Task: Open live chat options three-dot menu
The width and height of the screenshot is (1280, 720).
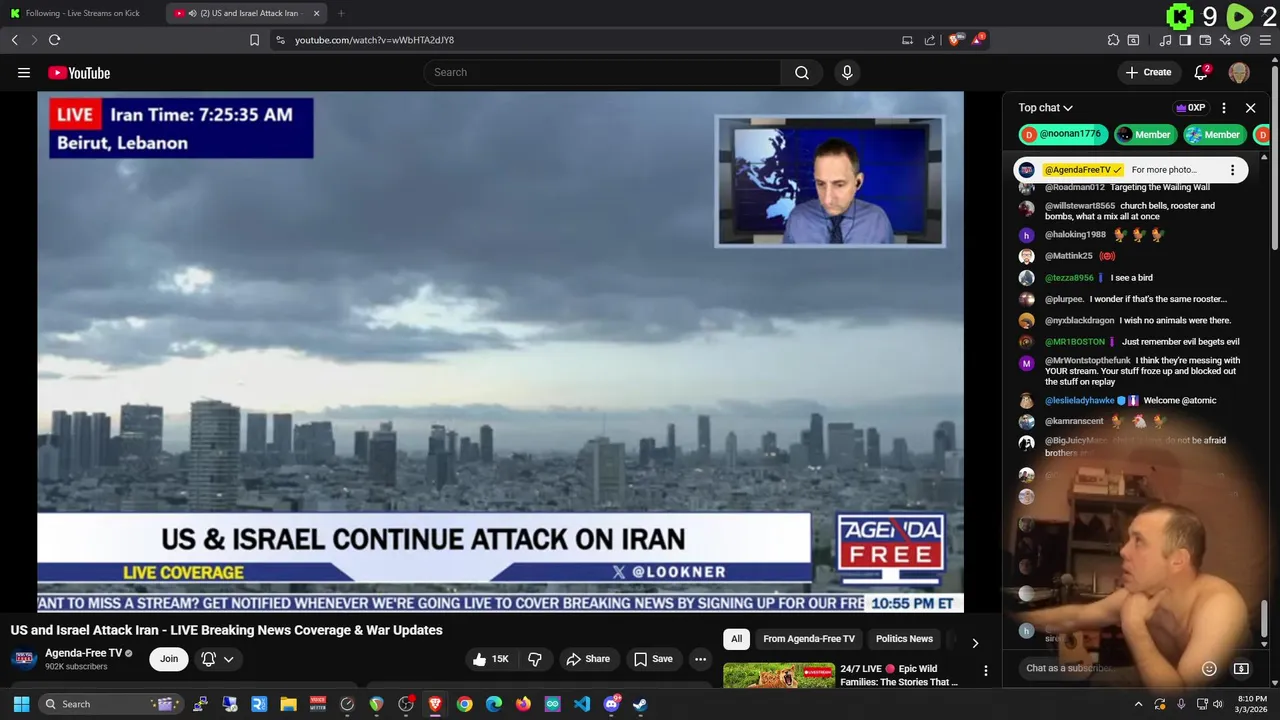Action: (x=1223, y=108)
